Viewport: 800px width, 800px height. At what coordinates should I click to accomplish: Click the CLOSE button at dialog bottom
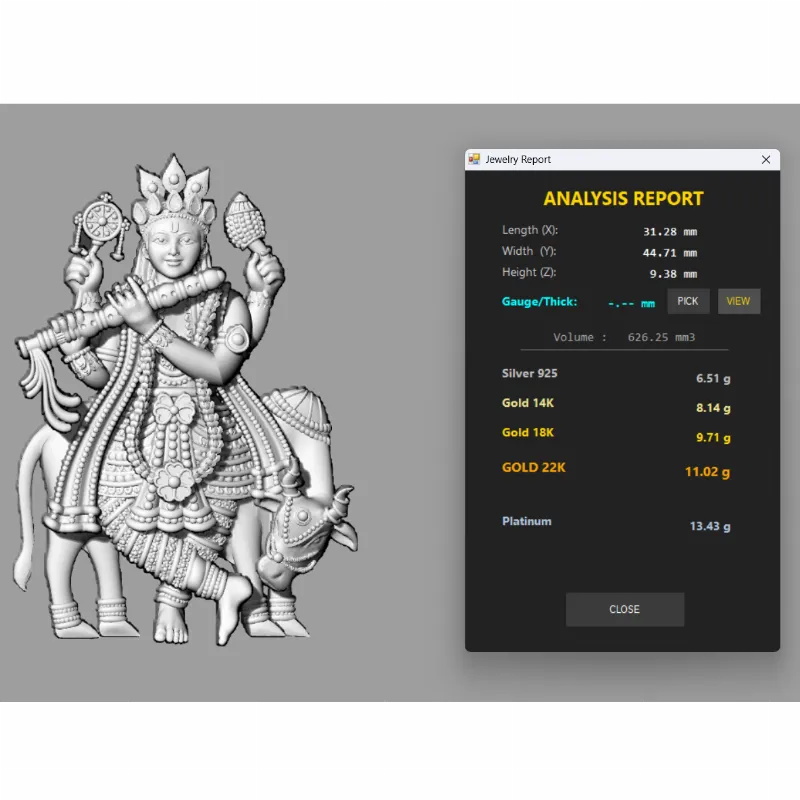pyautogui.click(x=624, y=609)
